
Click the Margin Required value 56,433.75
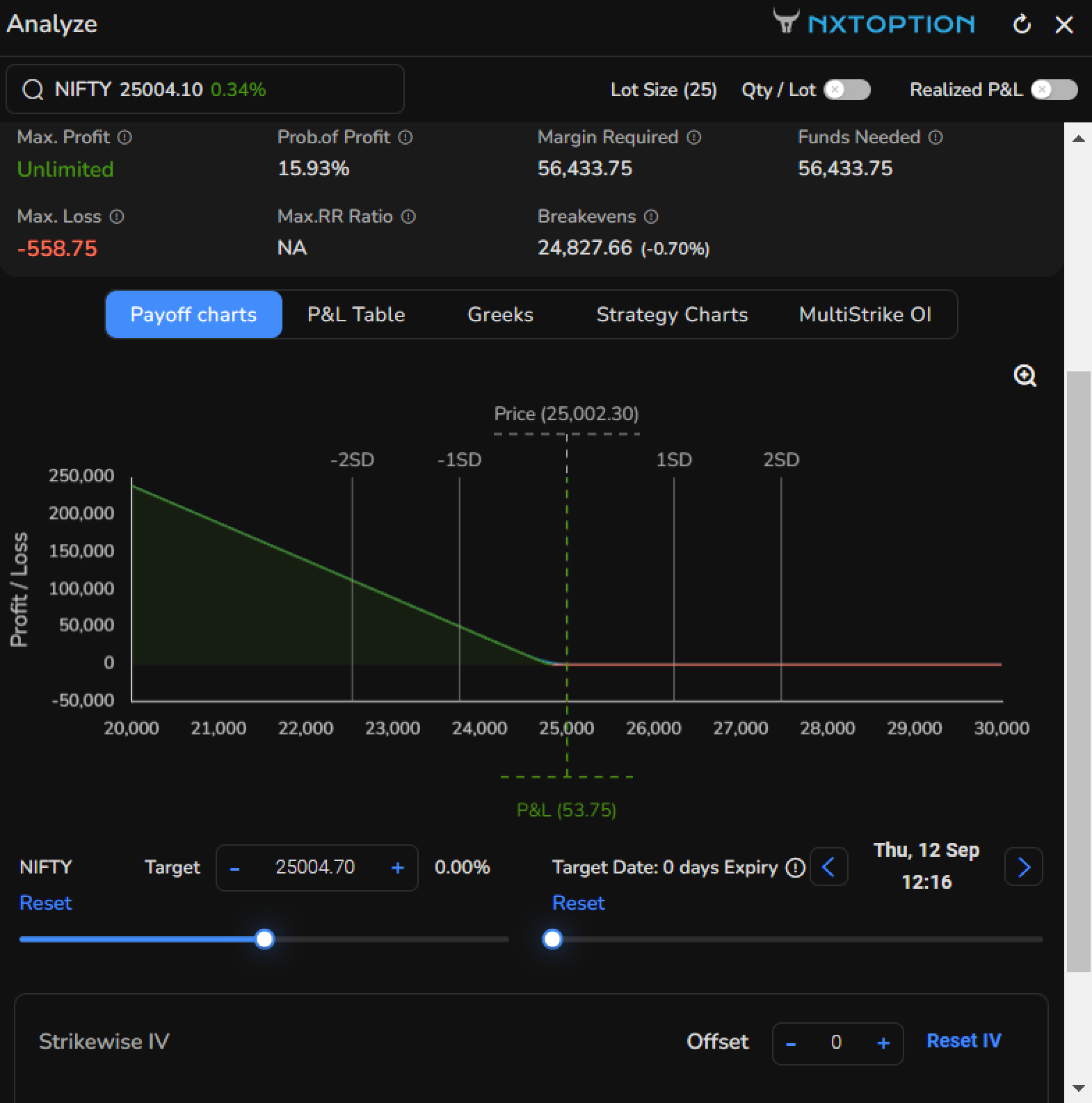585,168
